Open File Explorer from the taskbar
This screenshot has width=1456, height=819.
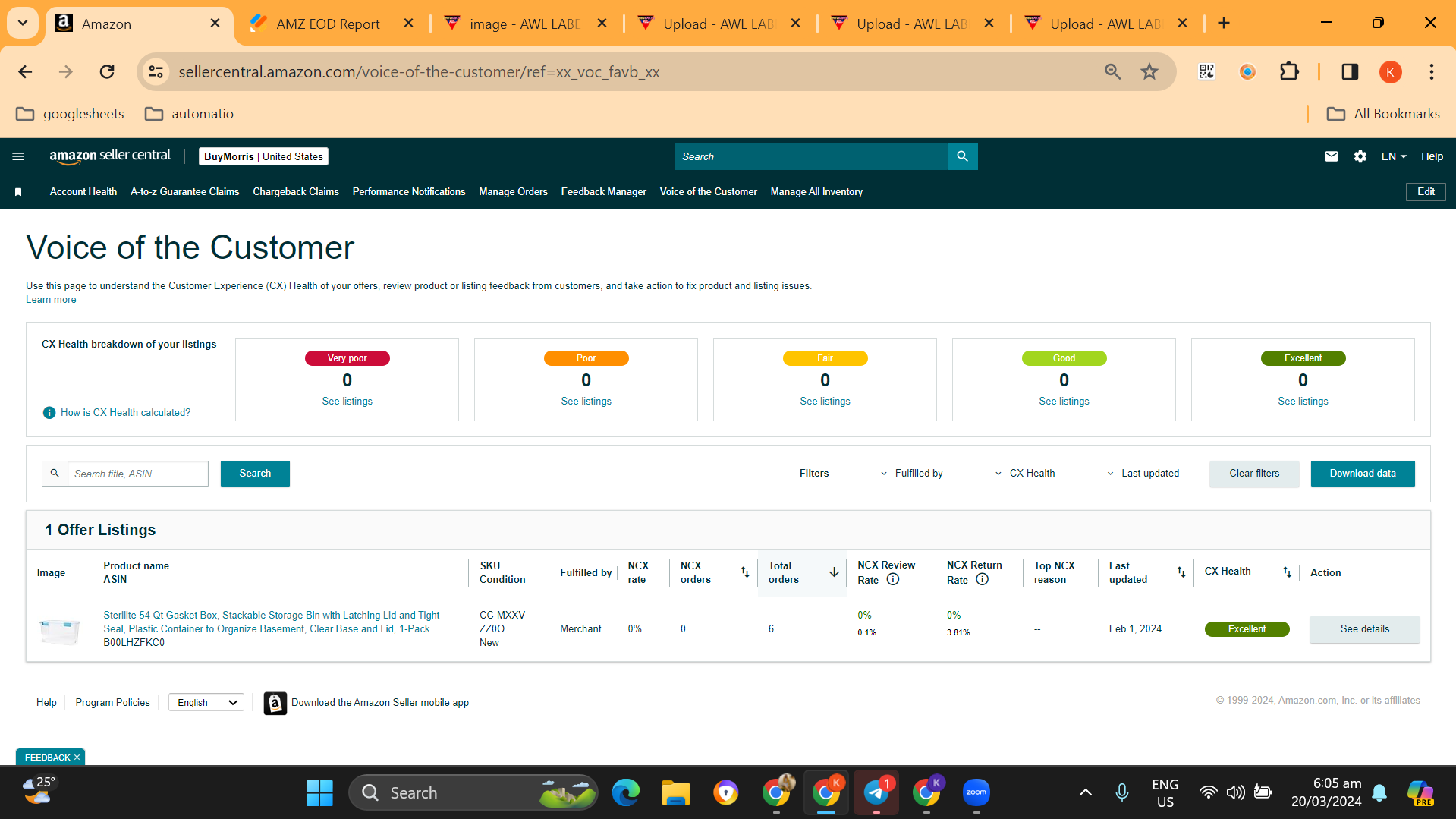coord(675,792)
